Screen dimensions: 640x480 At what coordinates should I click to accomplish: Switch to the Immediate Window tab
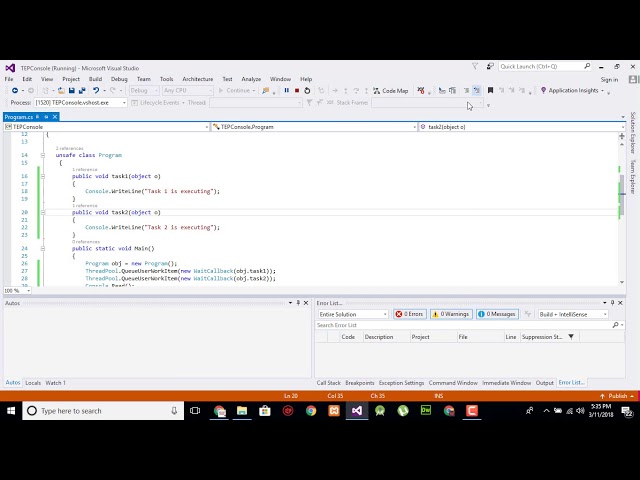coord(507,383)
